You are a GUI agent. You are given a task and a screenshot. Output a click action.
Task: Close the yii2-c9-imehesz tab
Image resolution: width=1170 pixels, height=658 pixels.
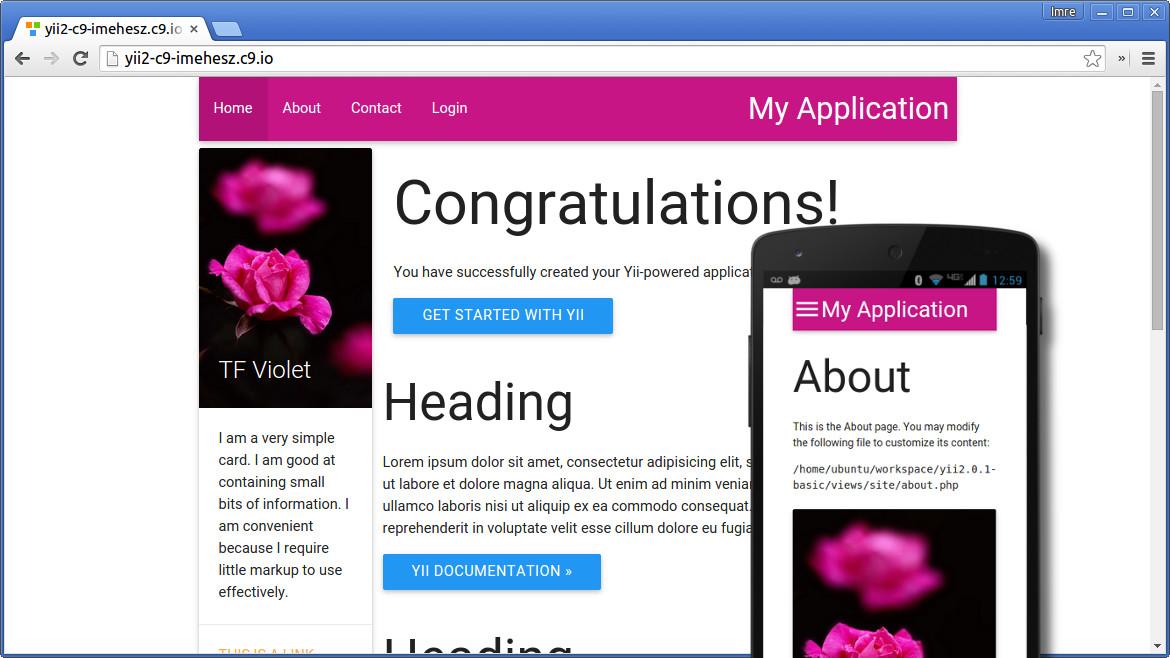point(196,29)
